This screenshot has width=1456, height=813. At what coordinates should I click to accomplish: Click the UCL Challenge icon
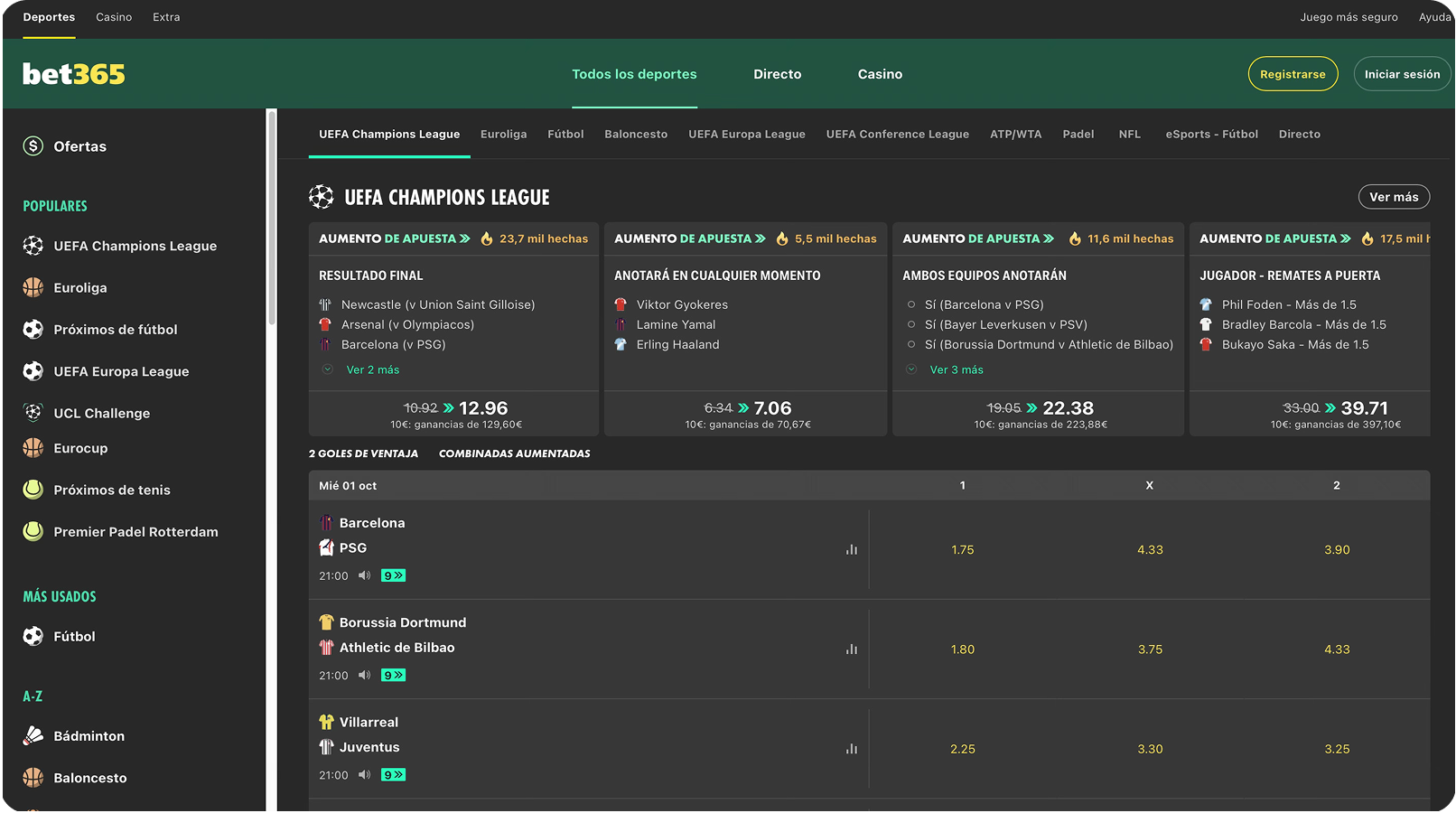(x=33, y=413)
